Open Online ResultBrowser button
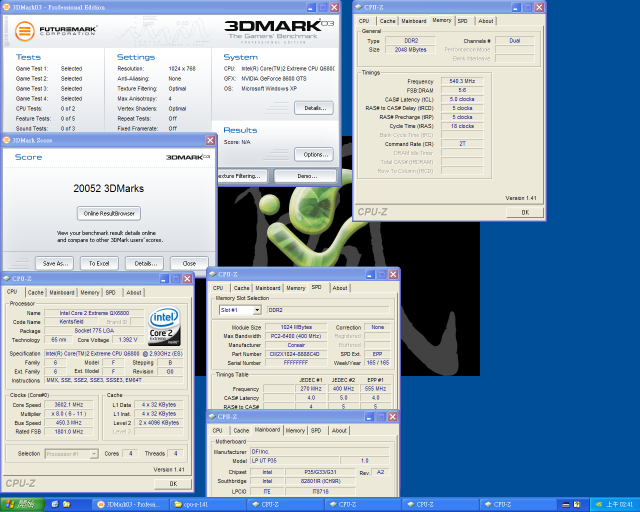The image size is (640, 512). pos(109,213)
